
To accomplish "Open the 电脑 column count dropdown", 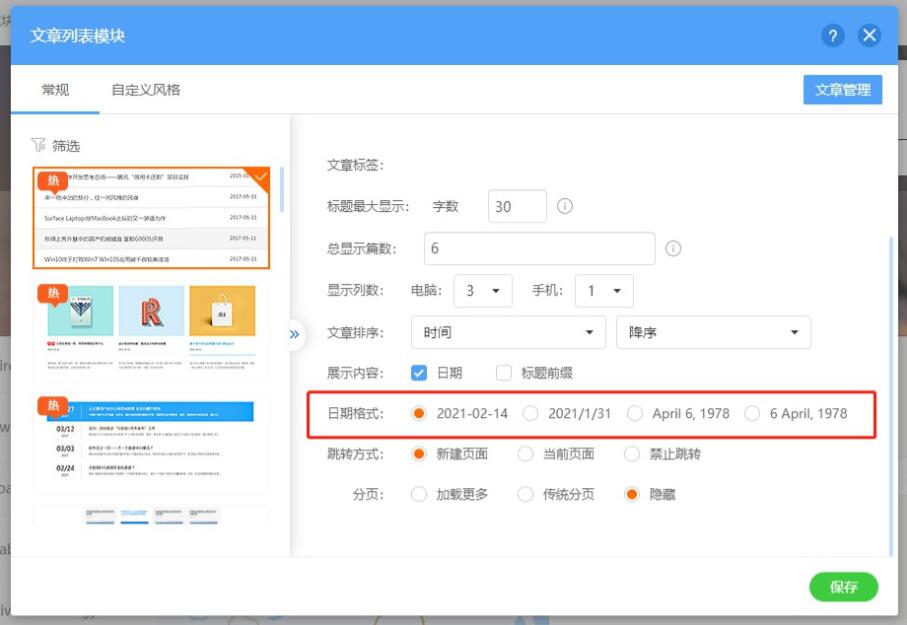I will pos(482,291).
